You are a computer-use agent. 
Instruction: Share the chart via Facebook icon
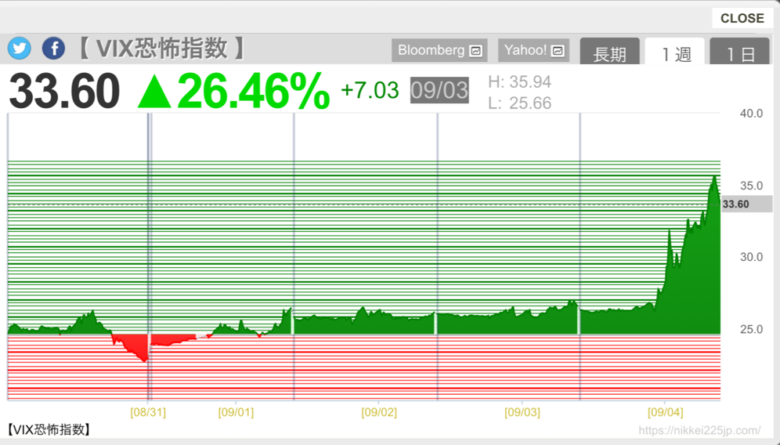pyautogui.click(x=53, y=49)
